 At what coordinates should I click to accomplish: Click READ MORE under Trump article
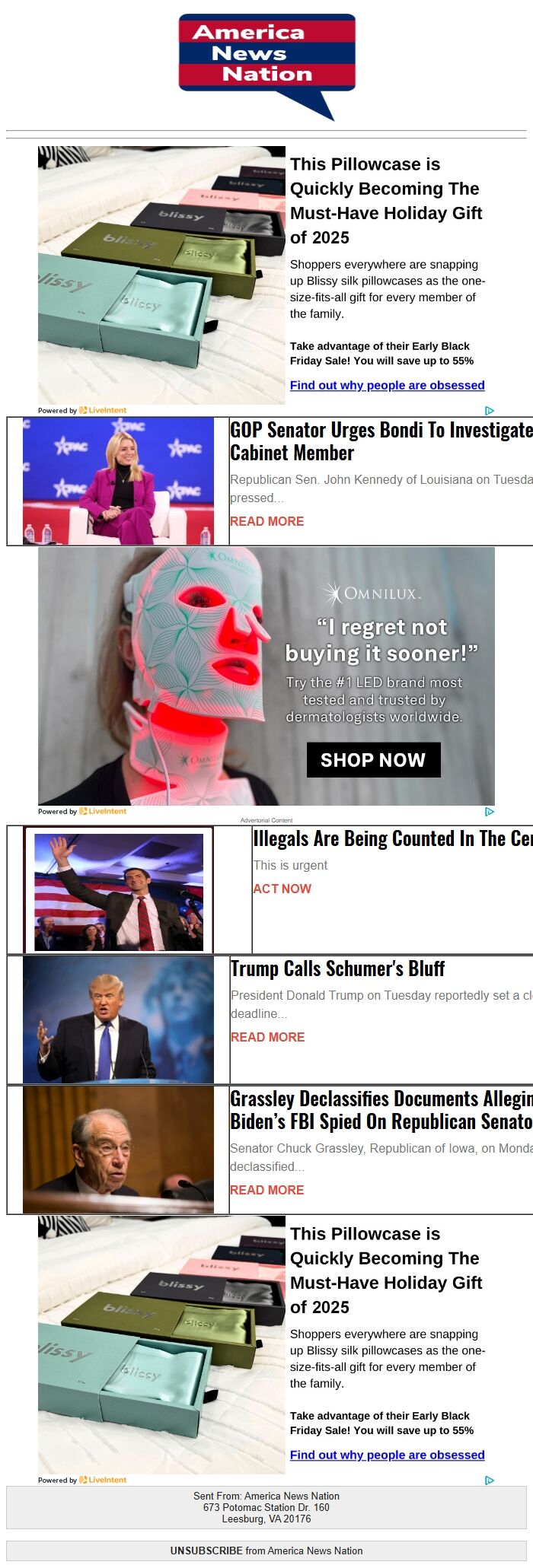coord(268,1037)
